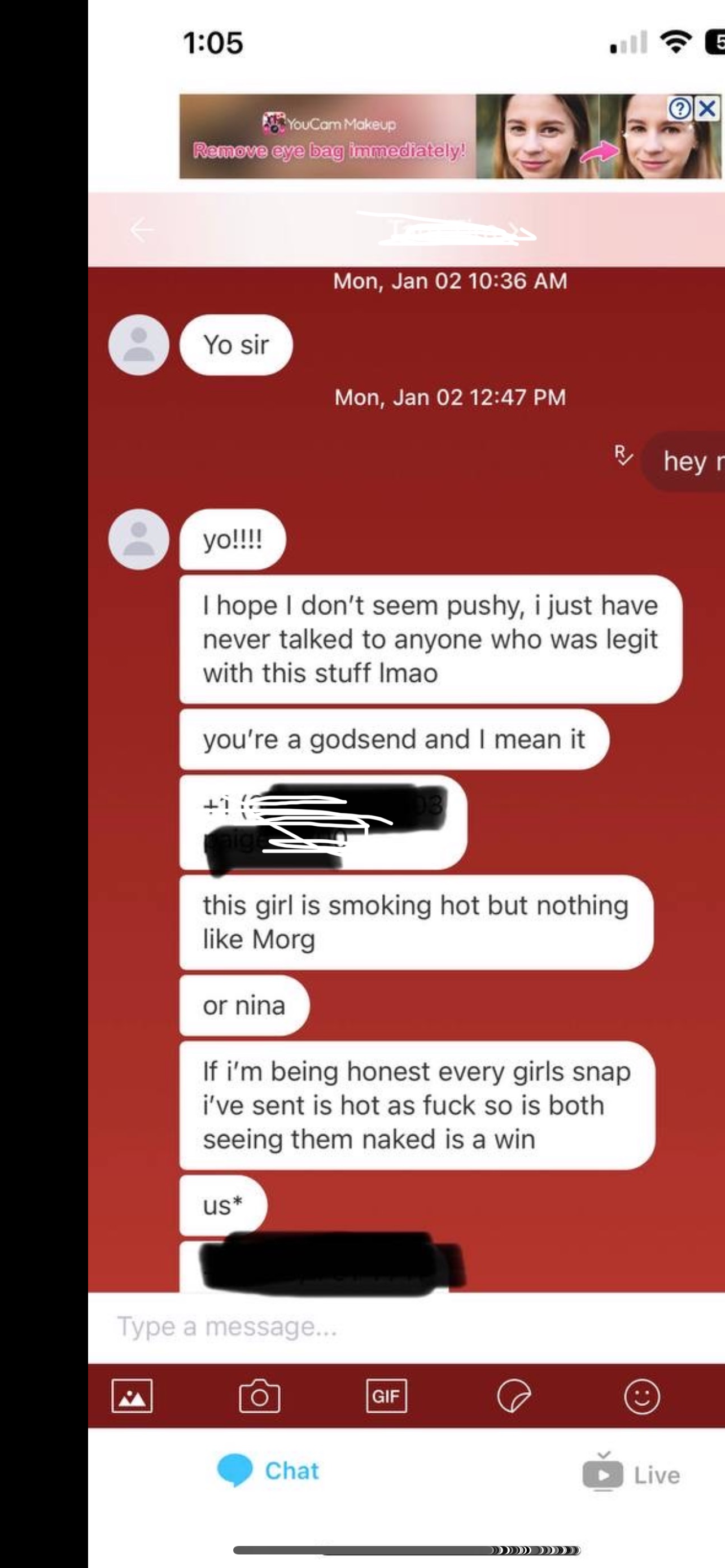This screenshot has height=1568, width=725.
Task: Open the camera icon in toolbar
Action: [x=259, y=1396]
